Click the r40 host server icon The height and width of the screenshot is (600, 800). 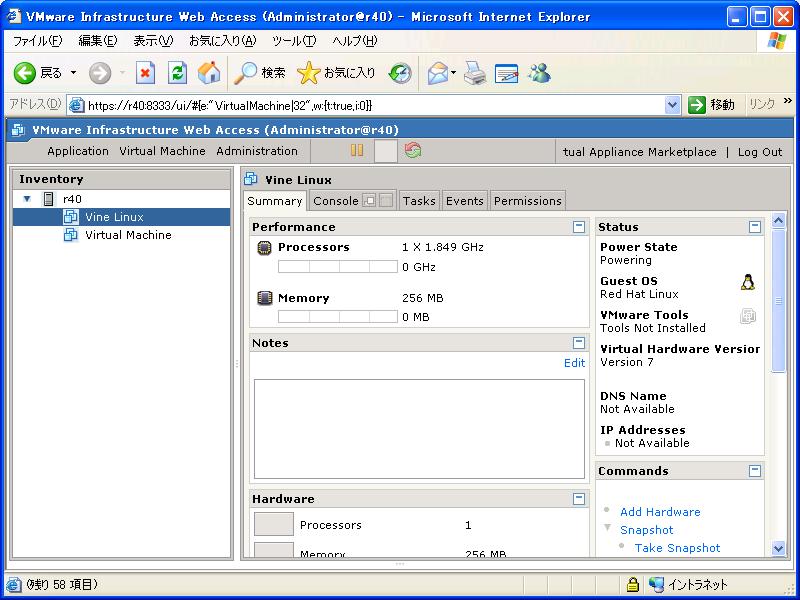(48, 199)
